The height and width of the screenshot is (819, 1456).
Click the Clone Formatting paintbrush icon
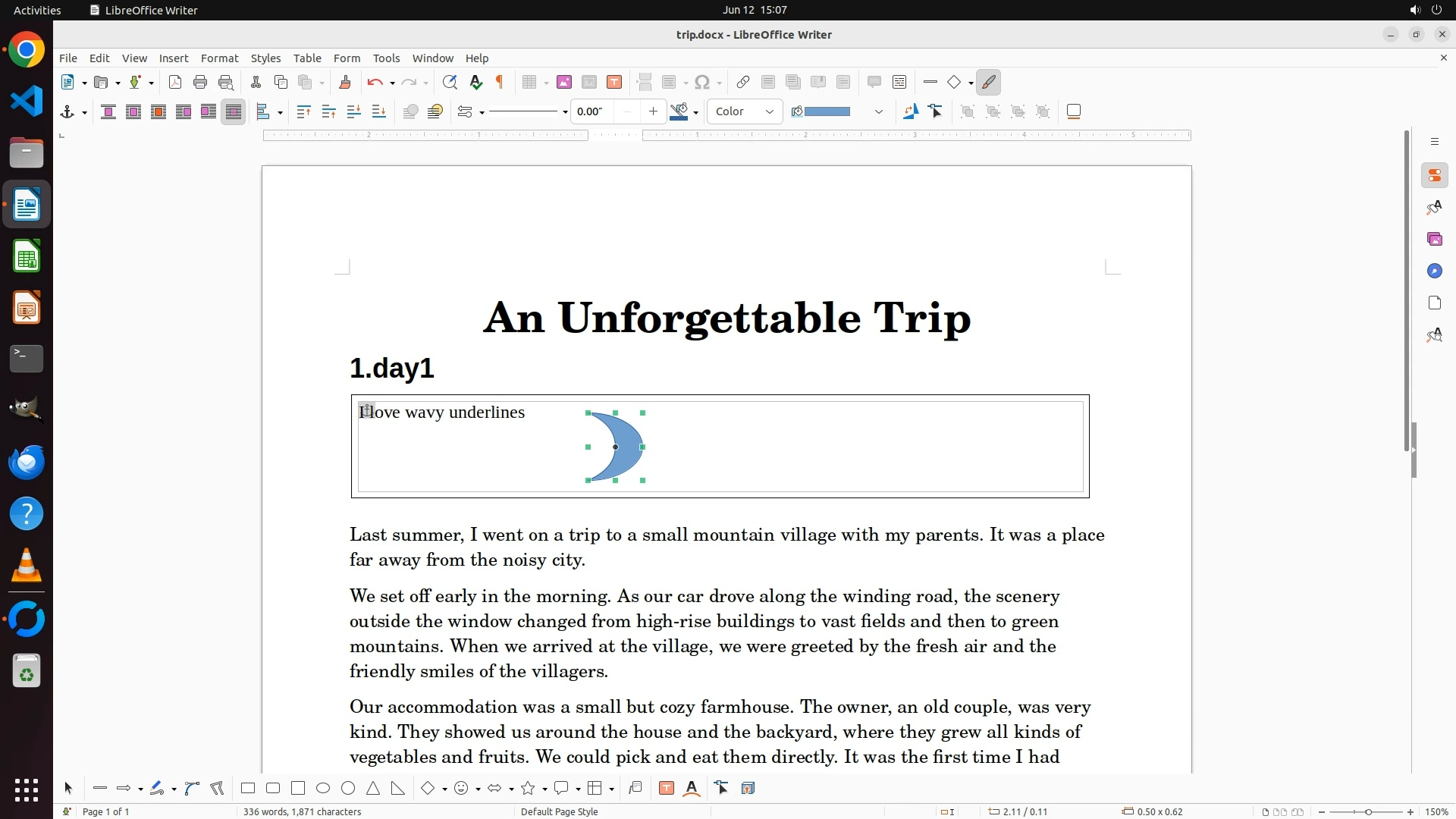tap(344, 82)
